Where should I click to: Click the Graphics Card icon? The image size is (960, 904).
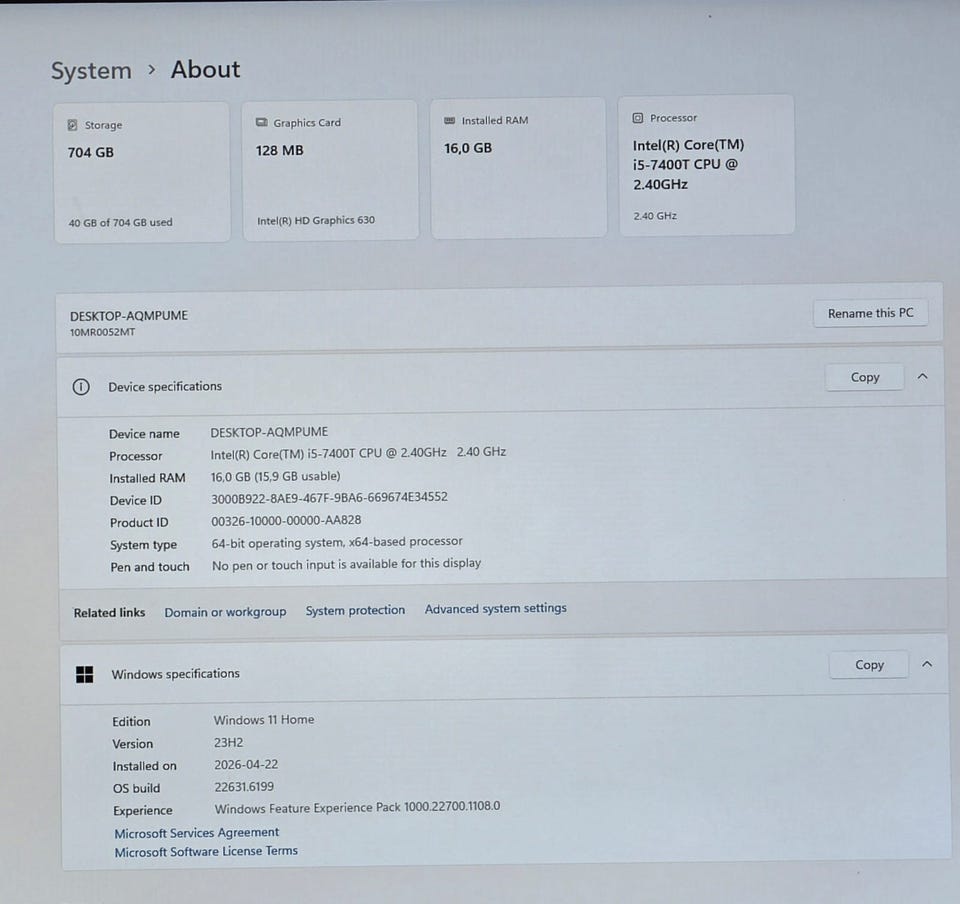coord(261,122)
